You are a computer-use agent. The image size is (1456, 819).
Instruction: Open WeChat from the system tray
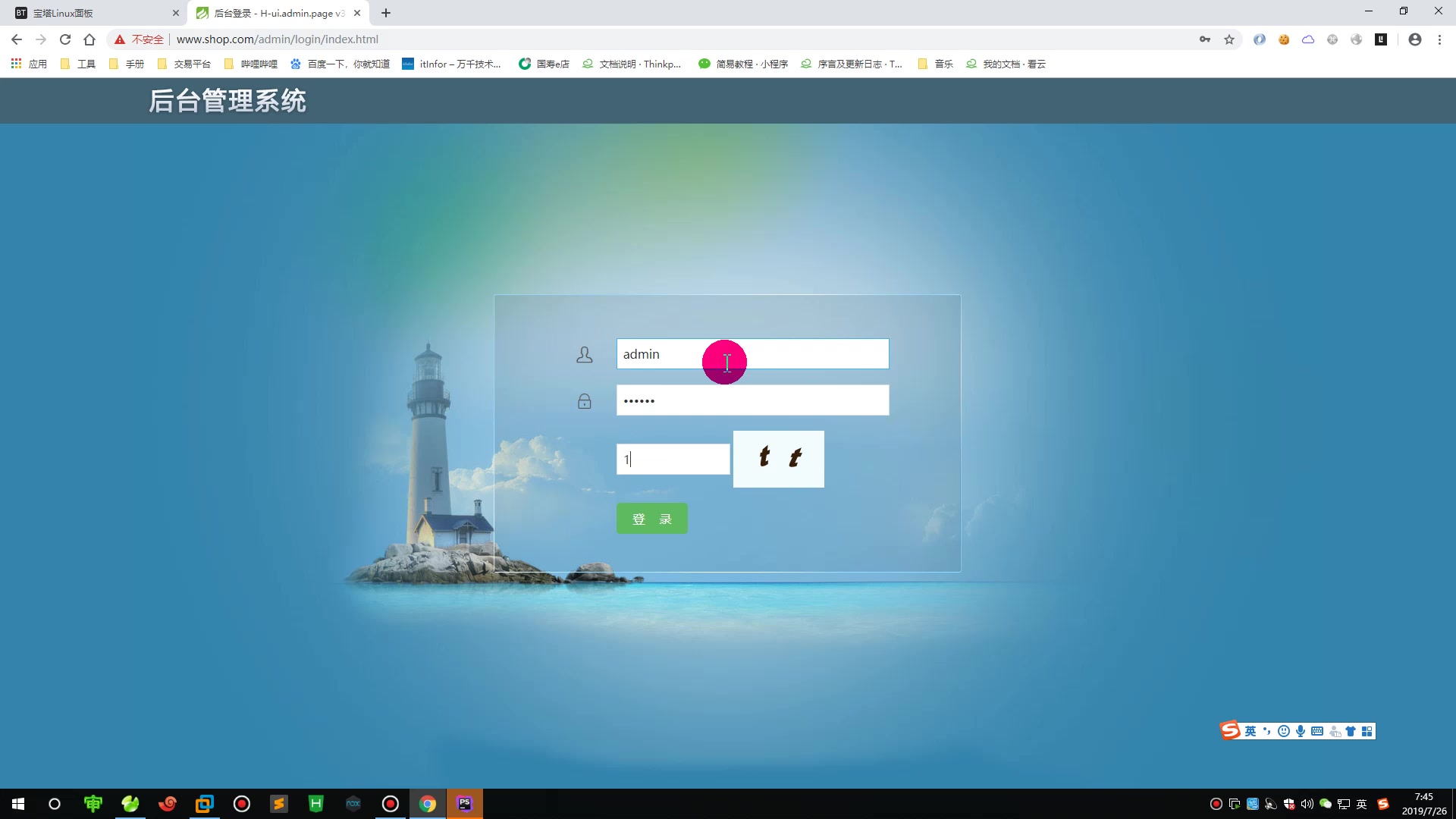[x=1326, y=803]
